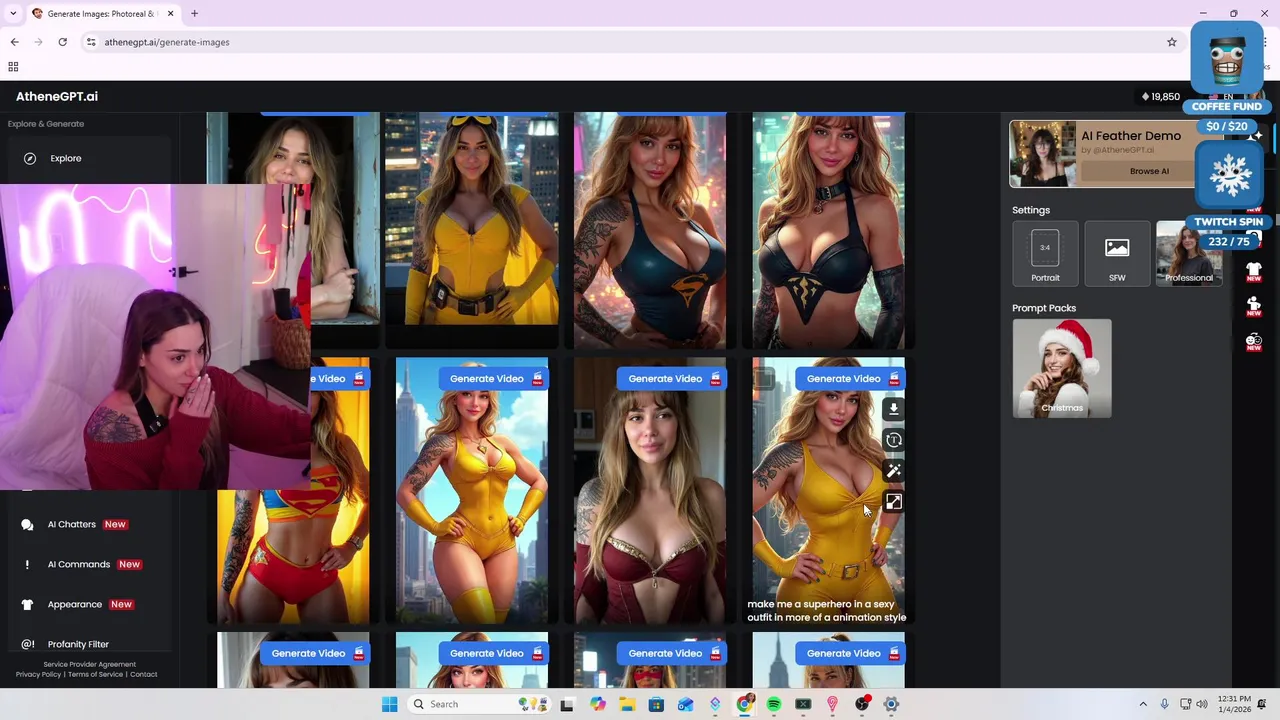Open Appearance in sidebar

75,604
